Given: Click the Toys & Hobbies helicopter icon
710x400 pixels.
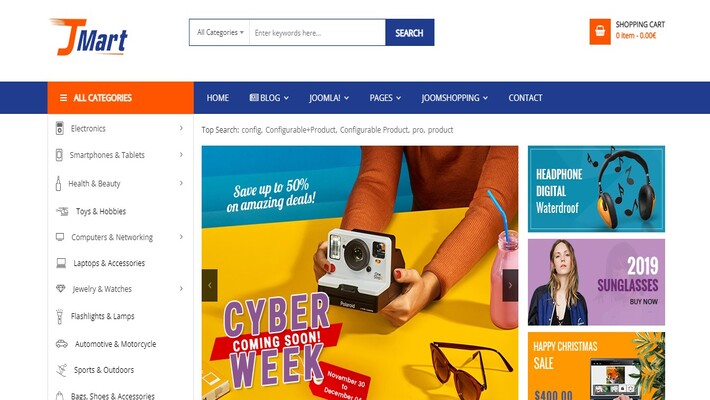Looking at the screenshot, I should click(62, 211).
